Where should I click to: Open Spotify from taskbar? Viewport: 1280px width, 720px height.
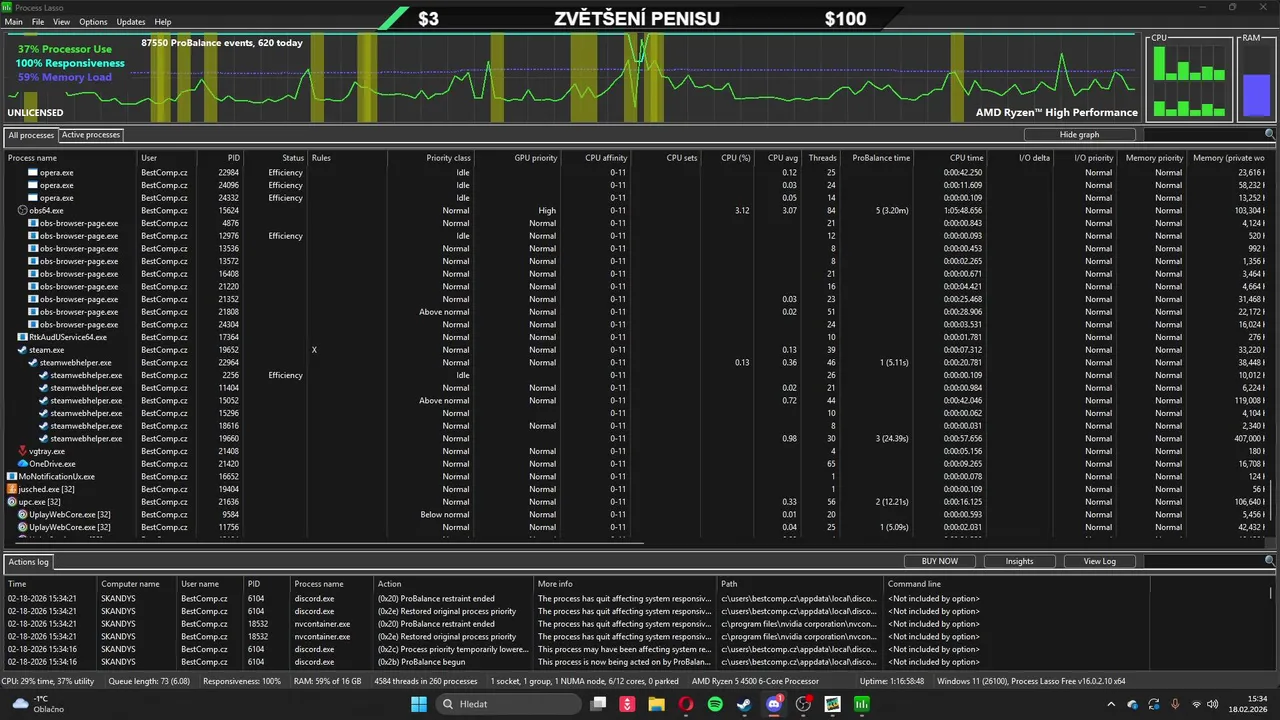coord(715,704)
